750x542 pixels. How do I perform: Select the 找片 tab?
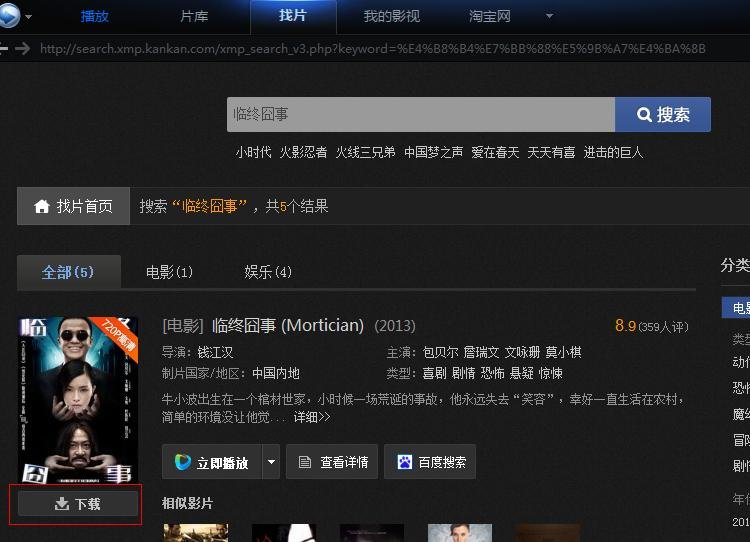pyautogui.click(x=293, y=16)
